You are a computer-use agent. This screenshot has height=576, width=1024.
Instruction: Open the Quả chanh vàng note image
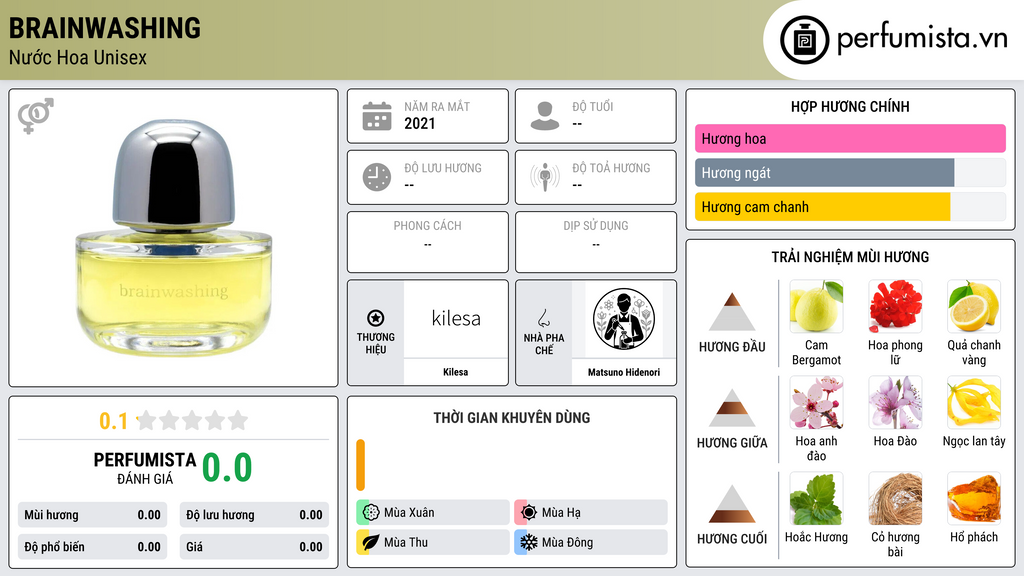click(974, 306)
